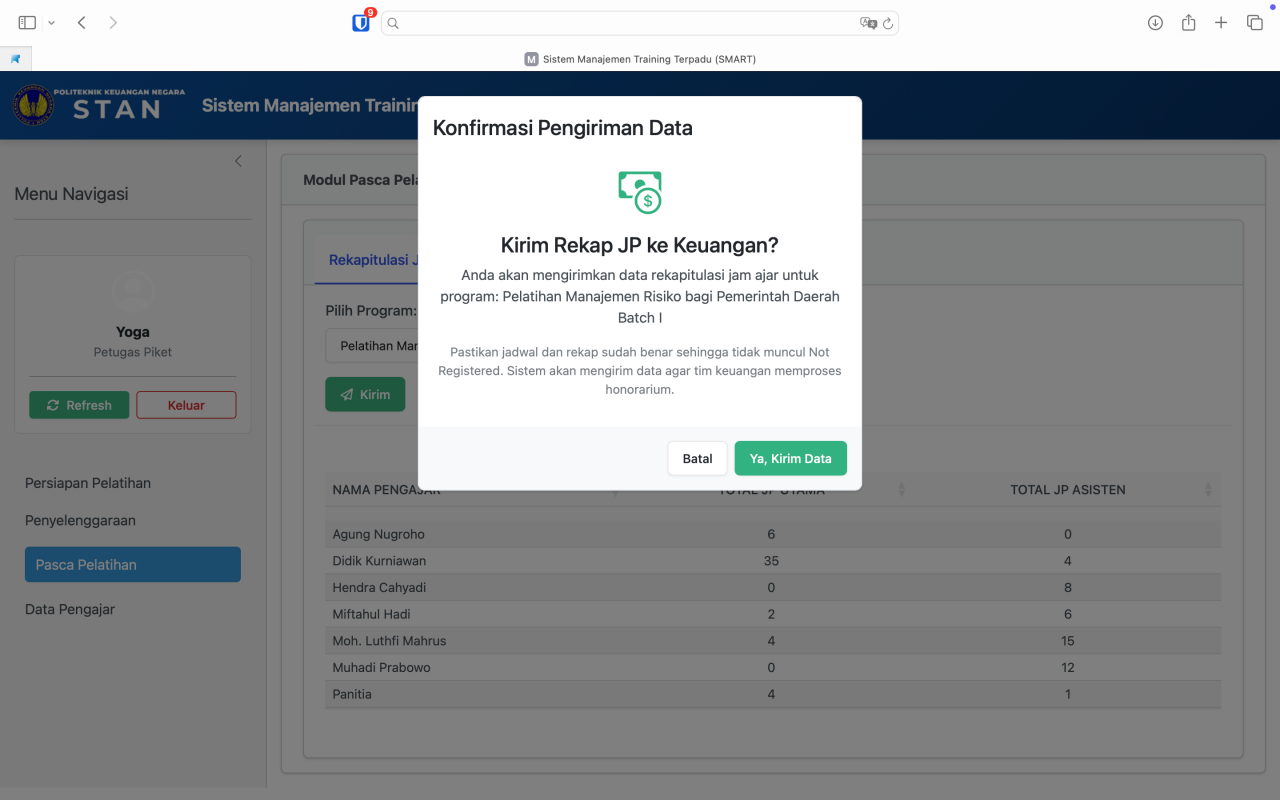Click the translate icon in address bar
Screen dimensions: 1280x800
[x=867, y=23]
